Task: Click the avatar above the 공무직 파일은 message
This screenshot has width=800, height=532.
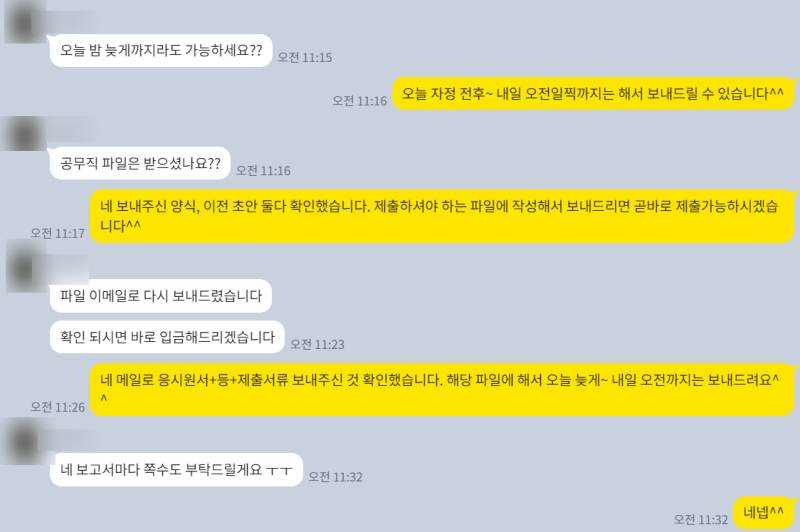Action: (x=23, y=134)
